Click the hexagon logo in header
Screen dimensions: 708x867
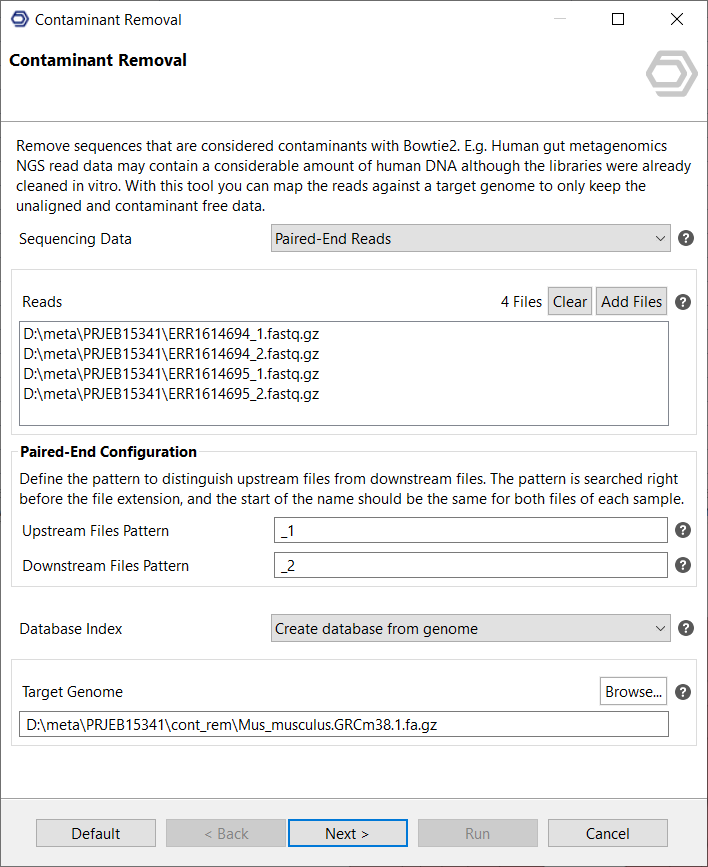pyautogui.click(x=671, y=73)
